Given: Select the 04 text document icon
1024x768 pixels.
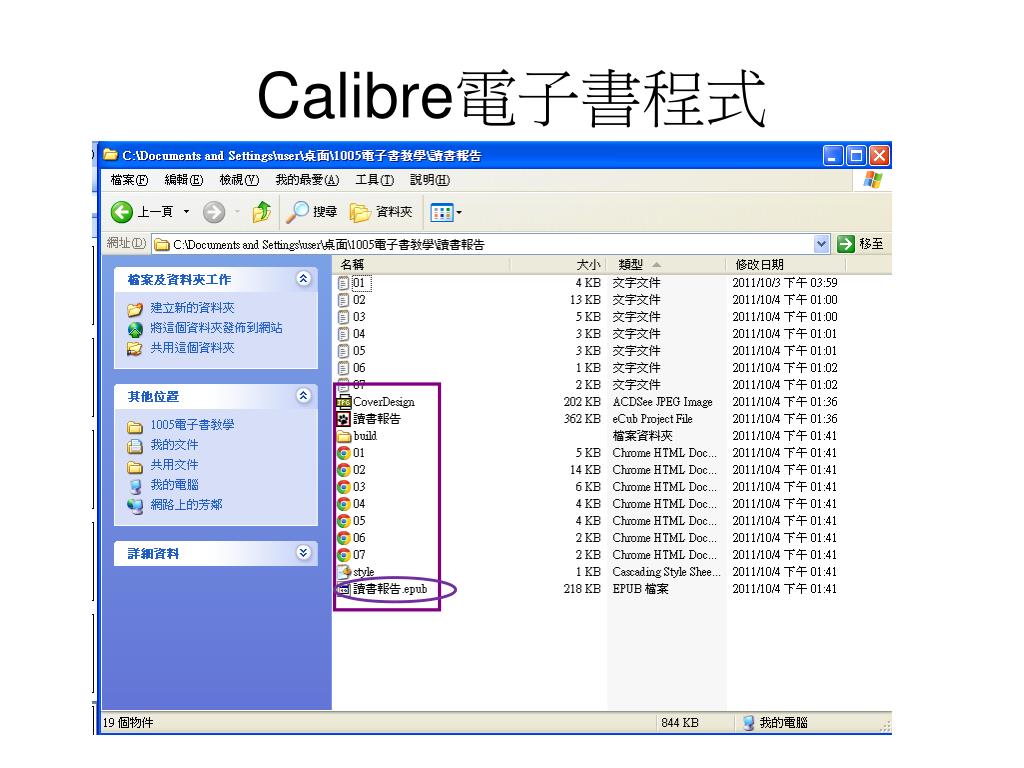Looking at the screenshot, I should [344, 334].
